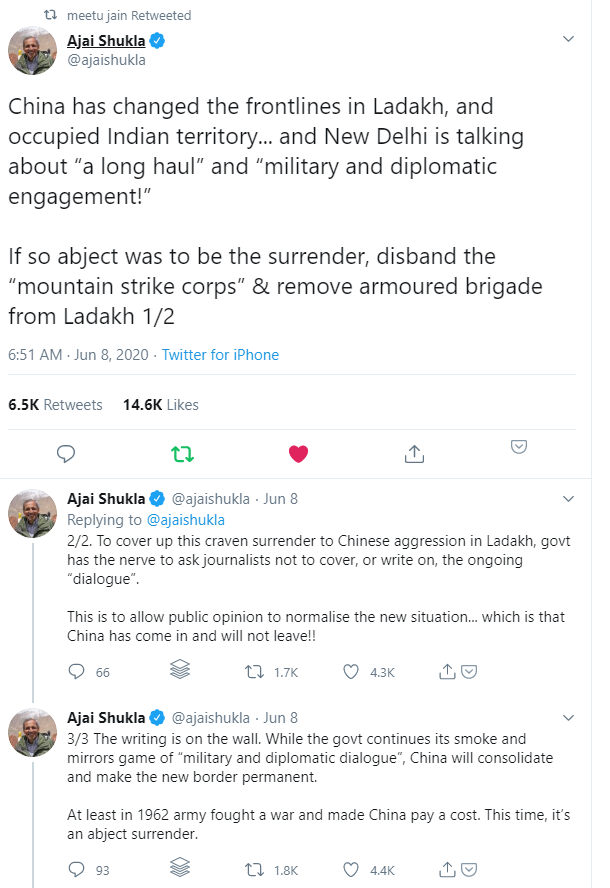Click the @ajaishukla mention in Replying to
Screen dimensions: 610x888
[x=185, y=520]
